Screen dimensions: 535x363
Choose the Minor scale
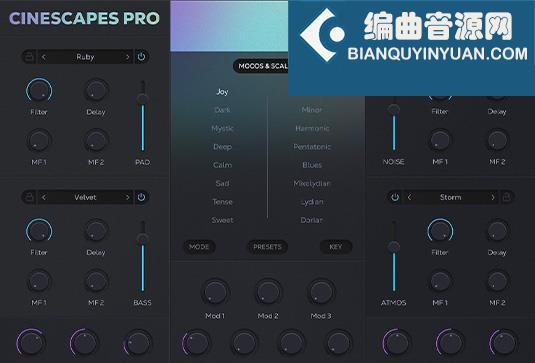312,110
